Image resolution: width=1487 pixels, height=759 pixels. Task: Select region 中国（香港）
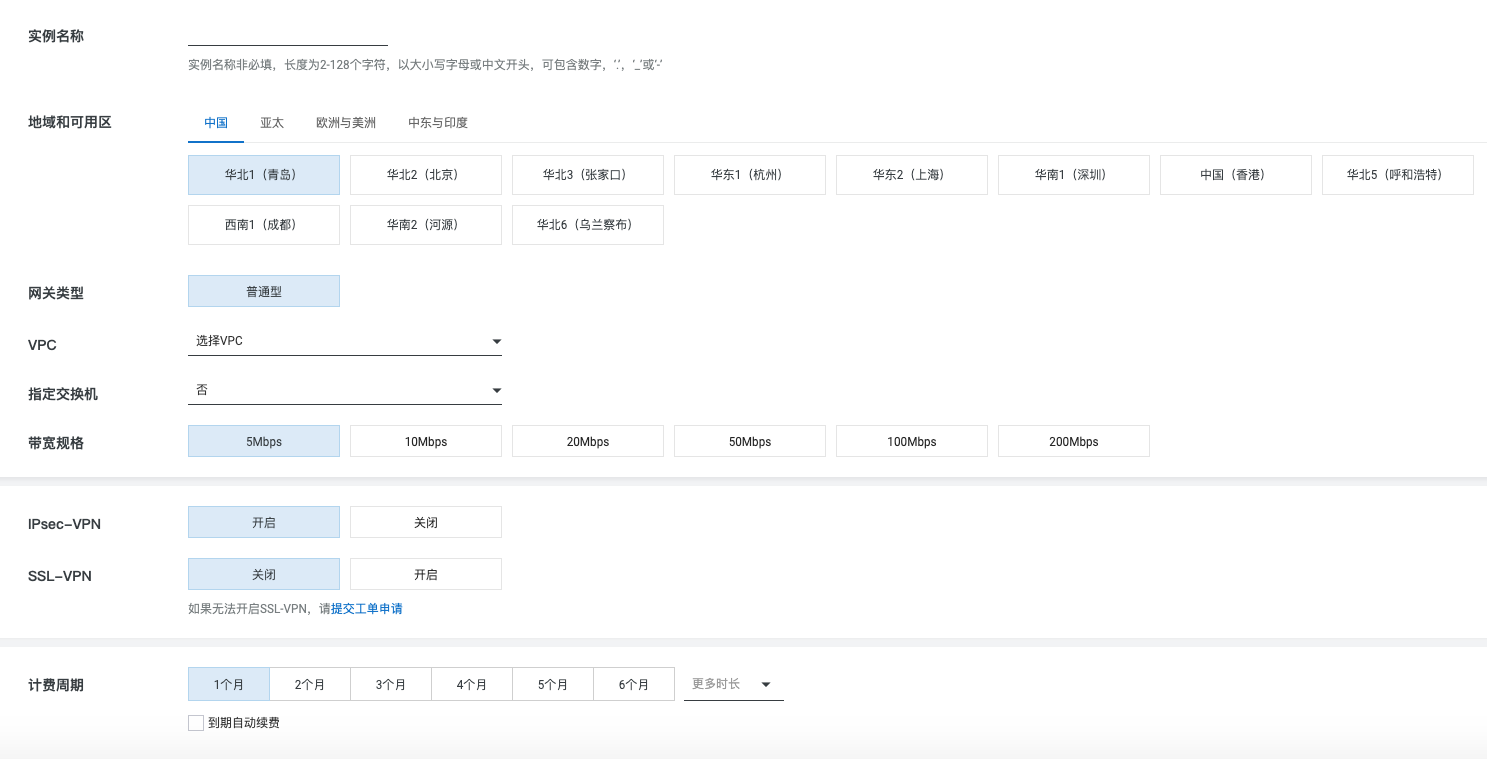pos(1236,175)
